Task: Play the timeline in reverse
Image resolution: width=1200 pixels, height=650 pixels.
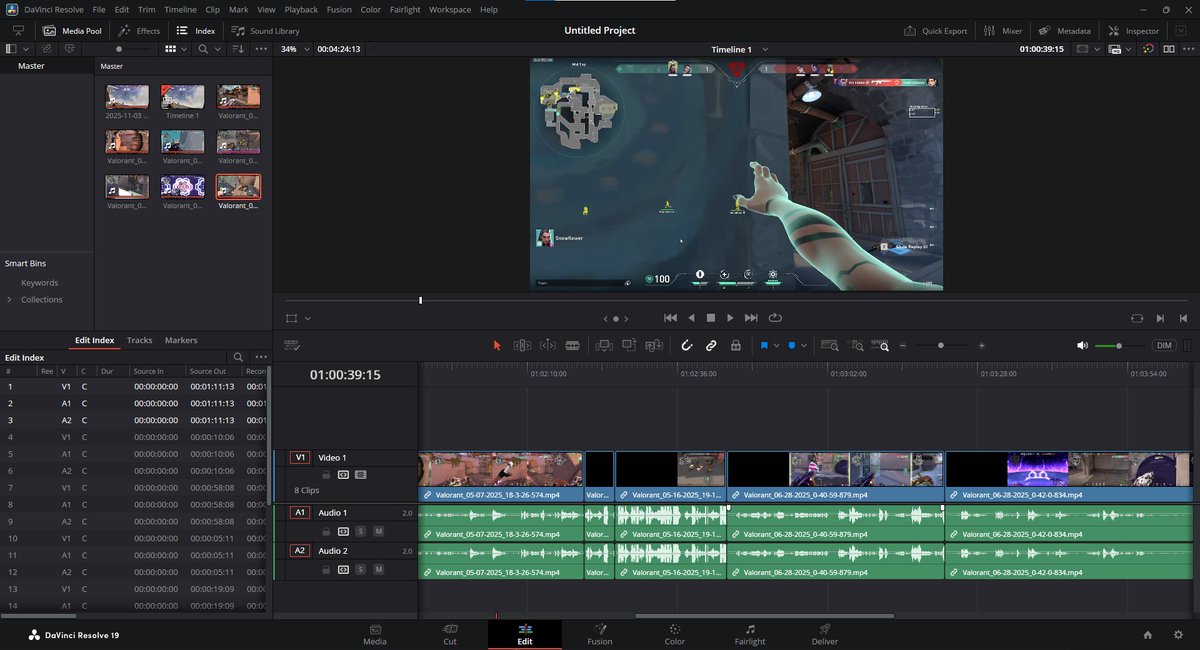Action: click(x=691, y=318)
